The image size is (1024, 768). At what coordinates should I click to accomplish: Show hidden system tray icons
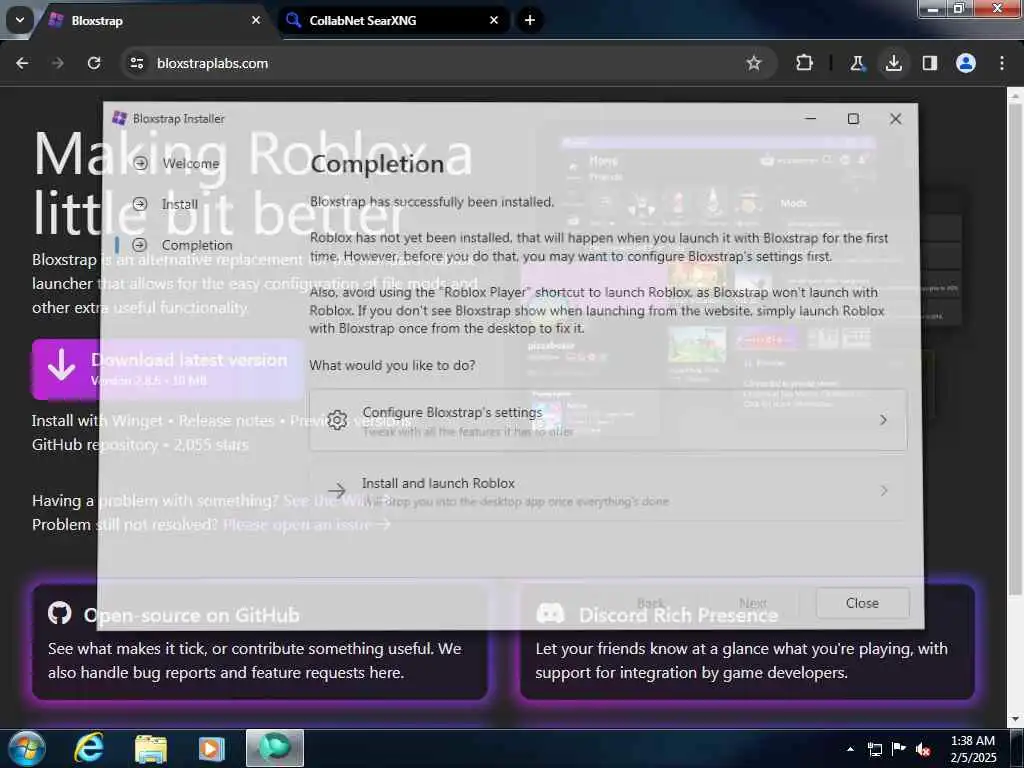[x=850, y=749]
